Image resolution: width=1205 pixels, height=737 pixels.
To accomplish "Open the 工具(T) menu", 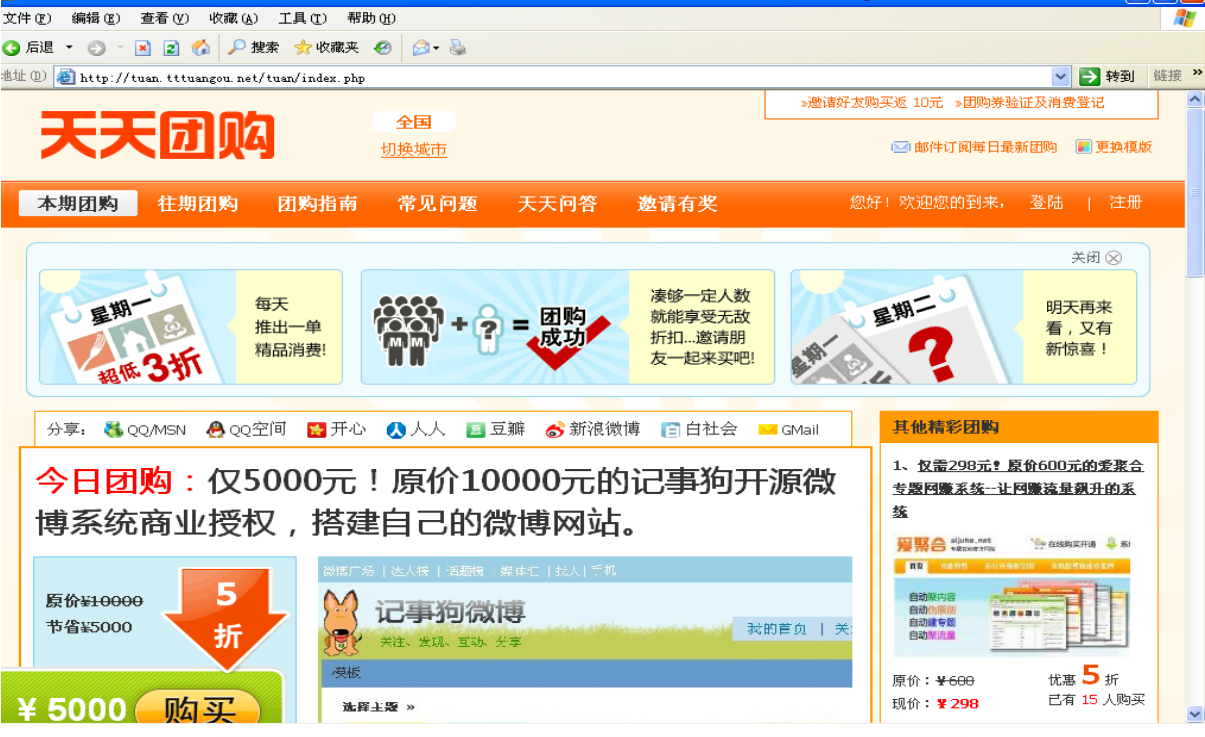I will click(x=302, y=18).
